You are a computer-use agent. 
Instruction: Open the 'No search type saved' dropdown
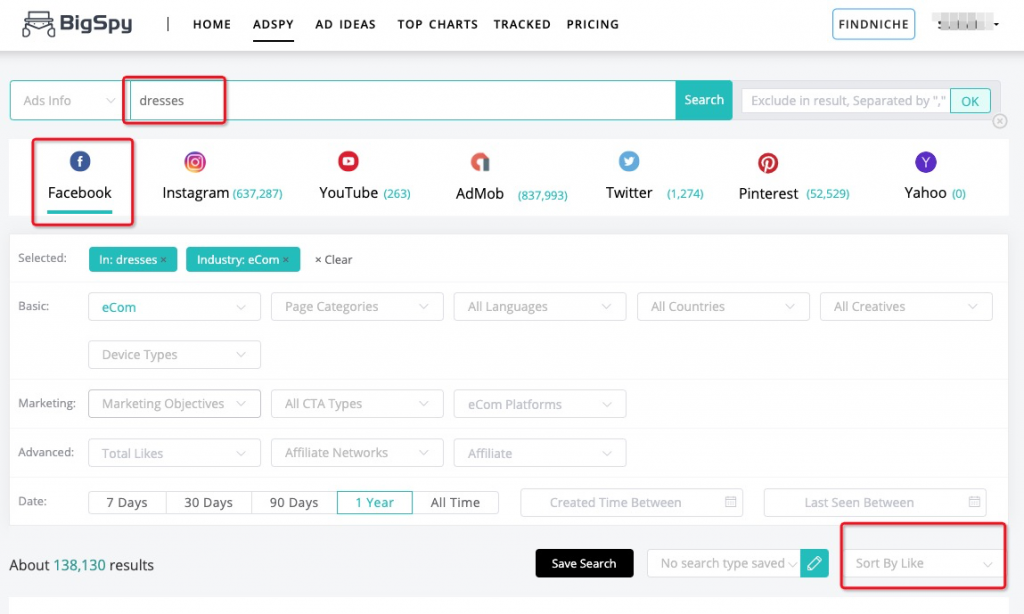[x=724, y=563]
